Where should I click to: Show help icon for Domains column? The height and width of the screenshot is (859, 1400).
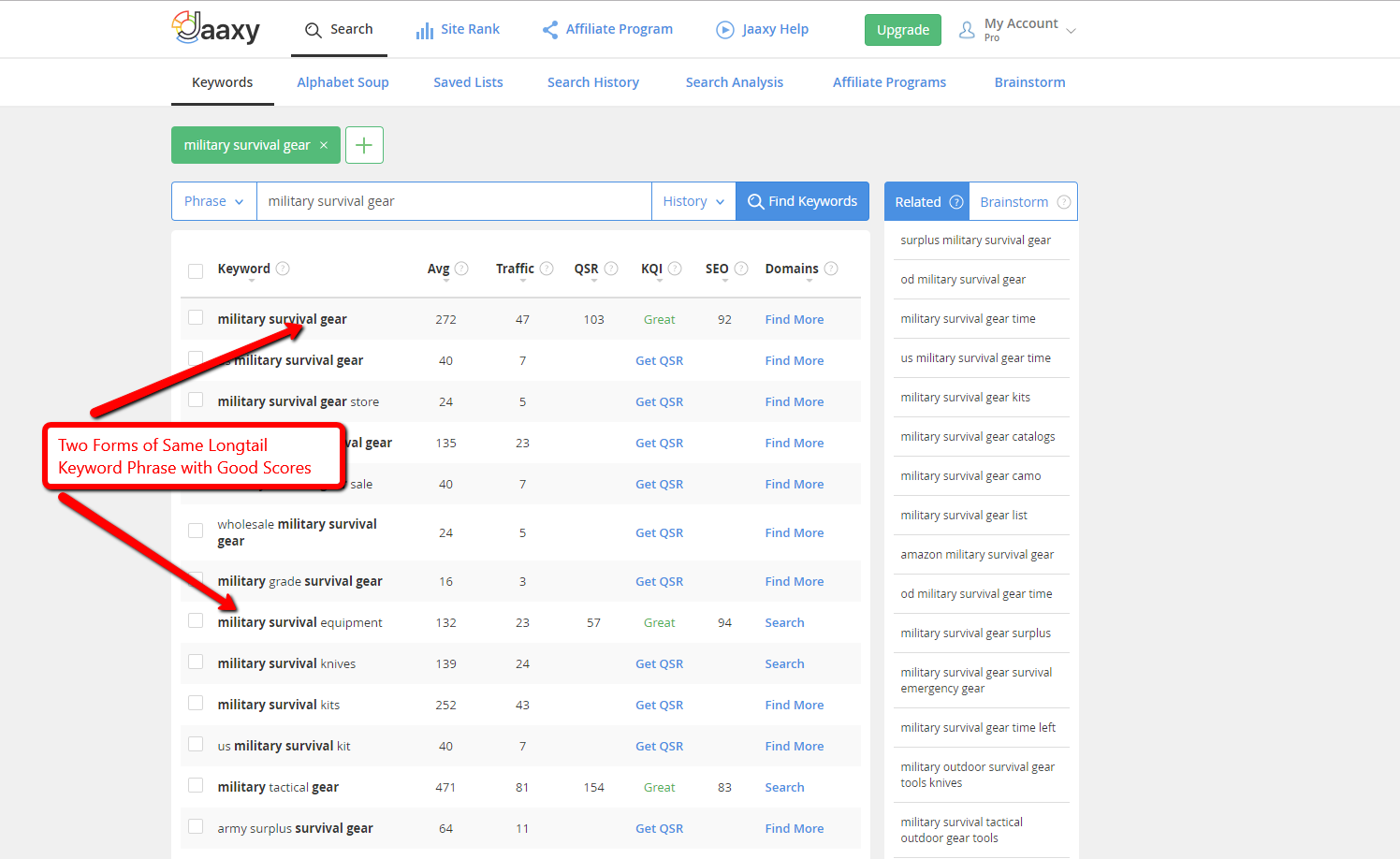[x=831, y=269]
